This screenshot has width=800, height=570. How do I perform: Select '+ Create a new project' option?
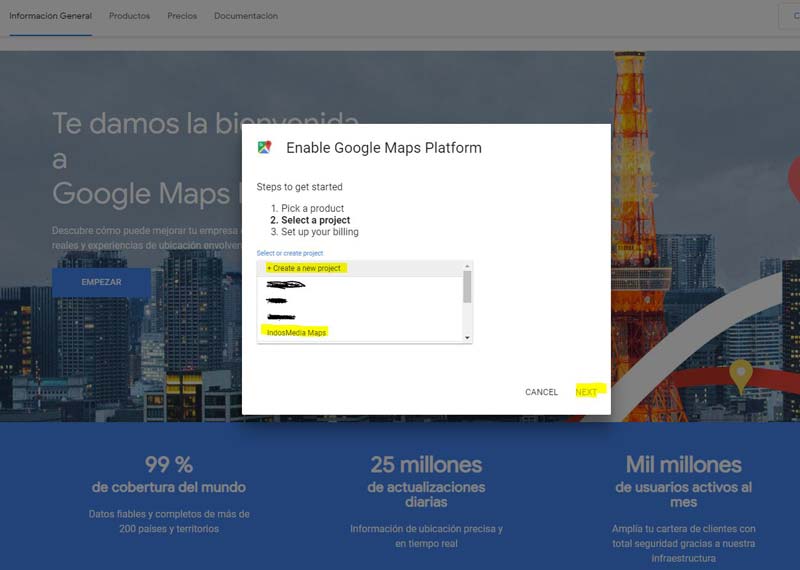click(360, 268)
